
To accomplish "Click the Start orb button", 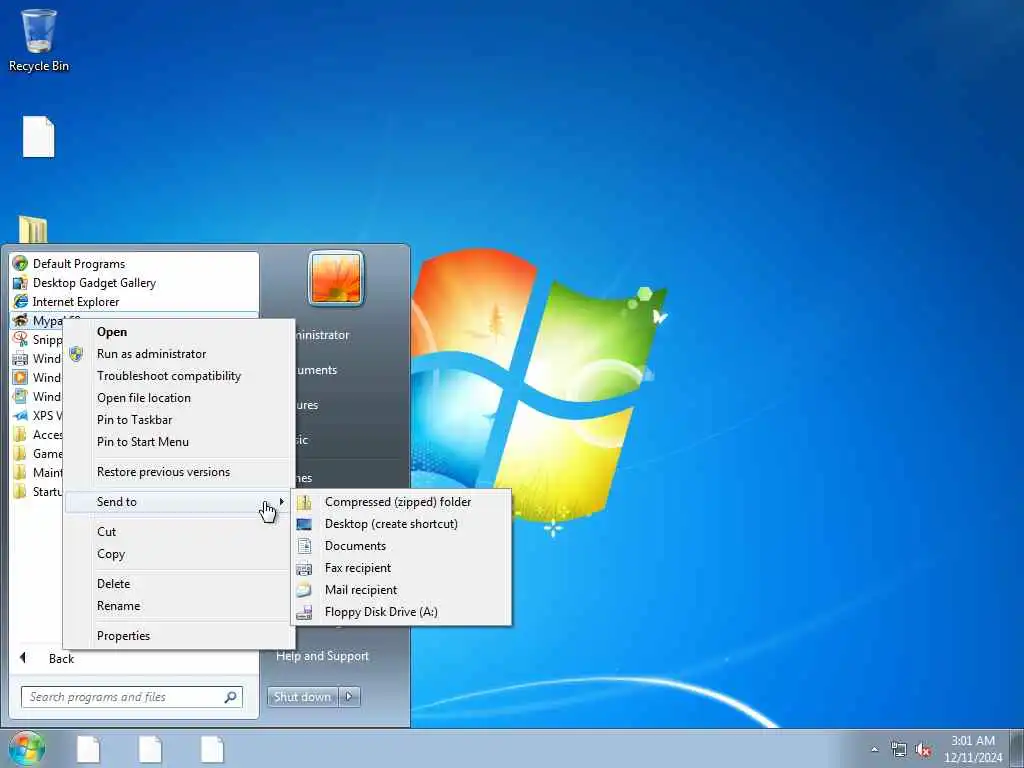I will [x=27, y=748].
